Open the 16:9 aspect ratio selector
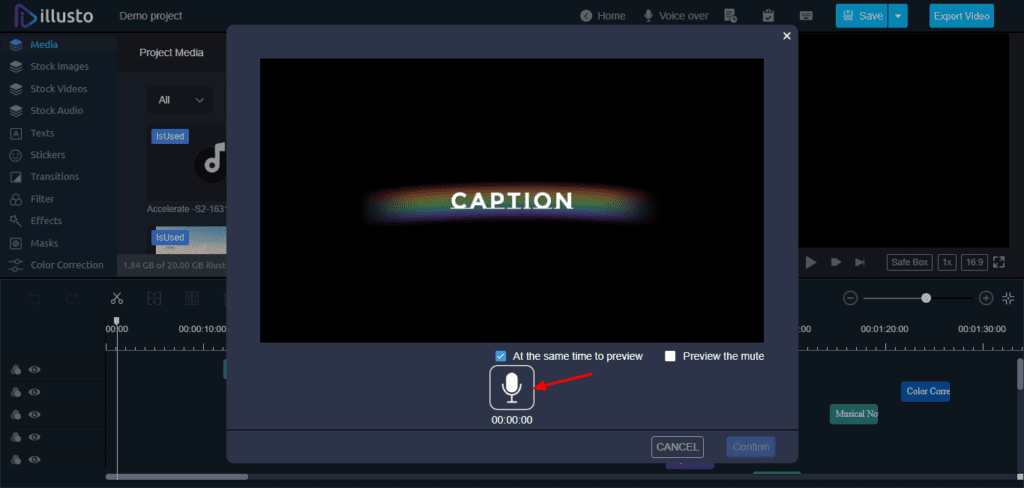 [x=975, y=262]
